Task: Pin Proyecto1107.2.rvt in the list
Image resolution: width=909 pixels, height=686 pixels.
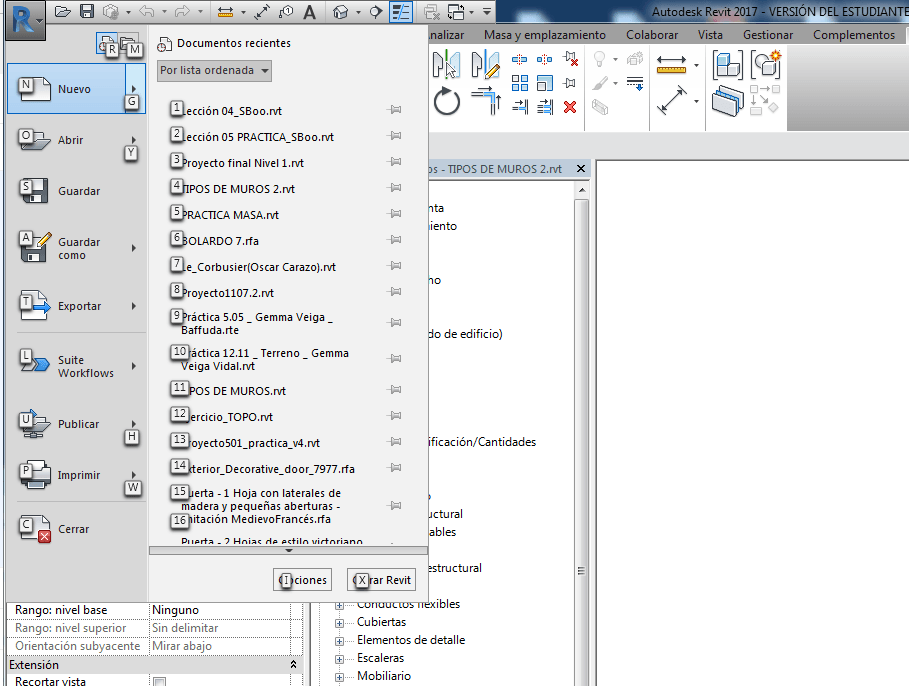Action: coord(394,292)
